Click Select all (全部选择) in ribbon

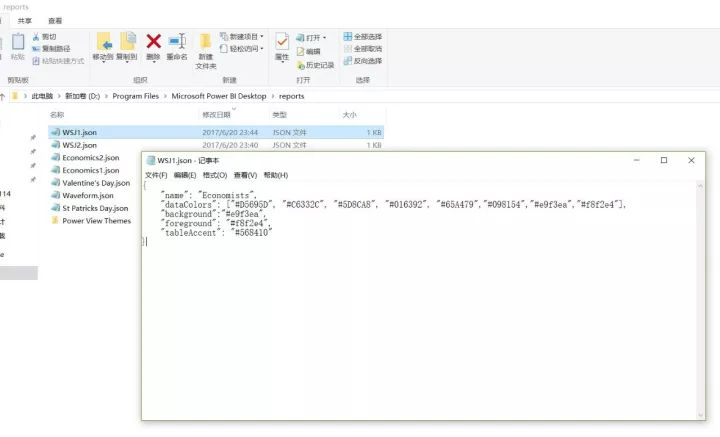pos(363,37)
